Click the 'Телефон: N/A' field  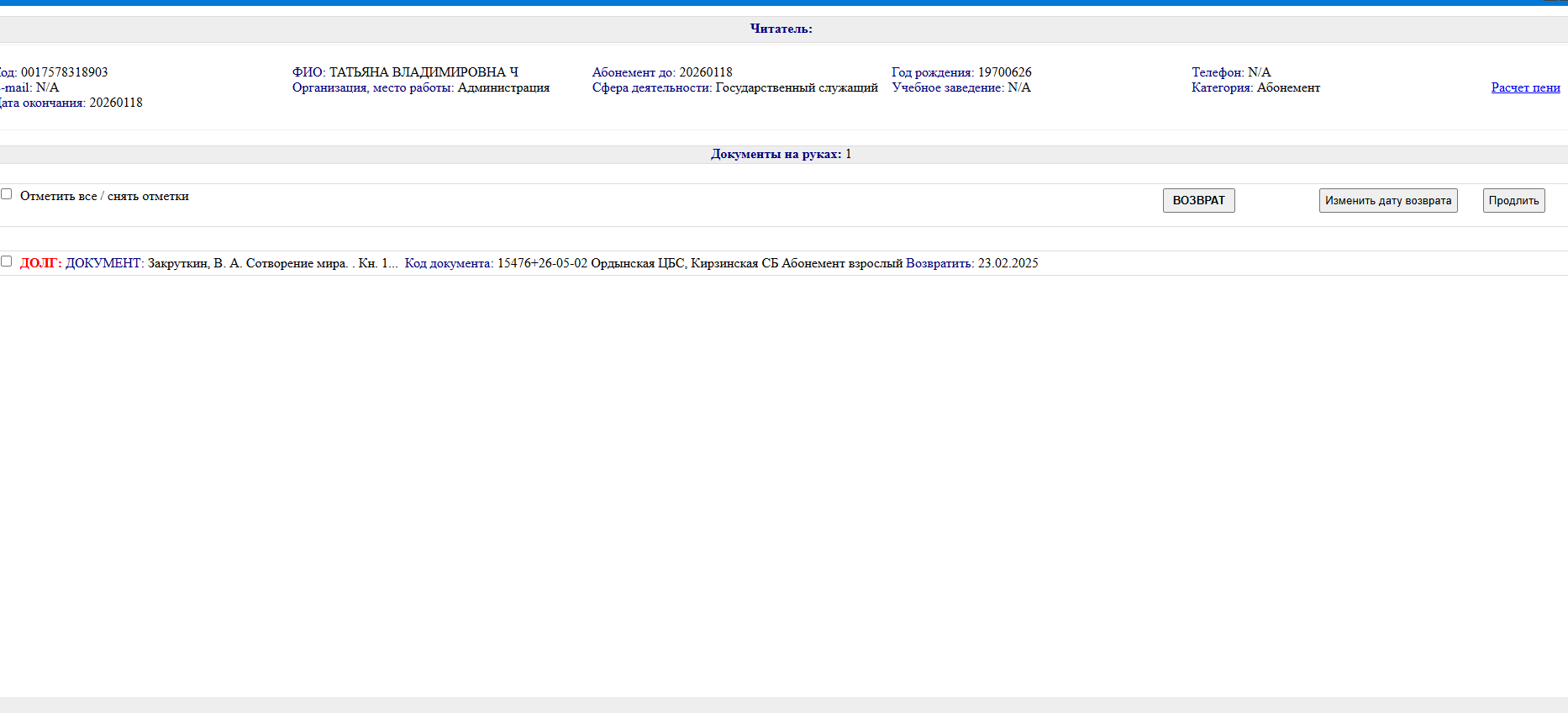pos(1231,72)
